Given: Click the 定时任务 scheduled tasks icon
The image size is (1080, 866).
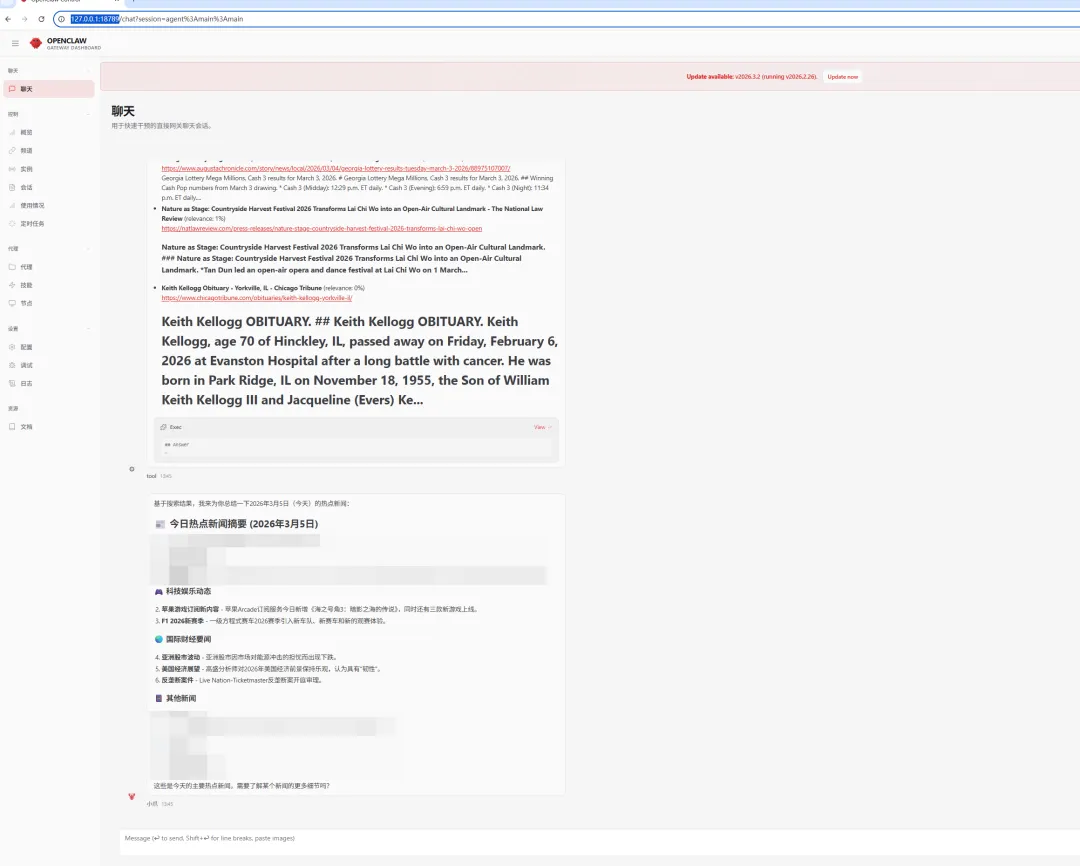Looking at the screenshot, I should (x=12, y=224).
